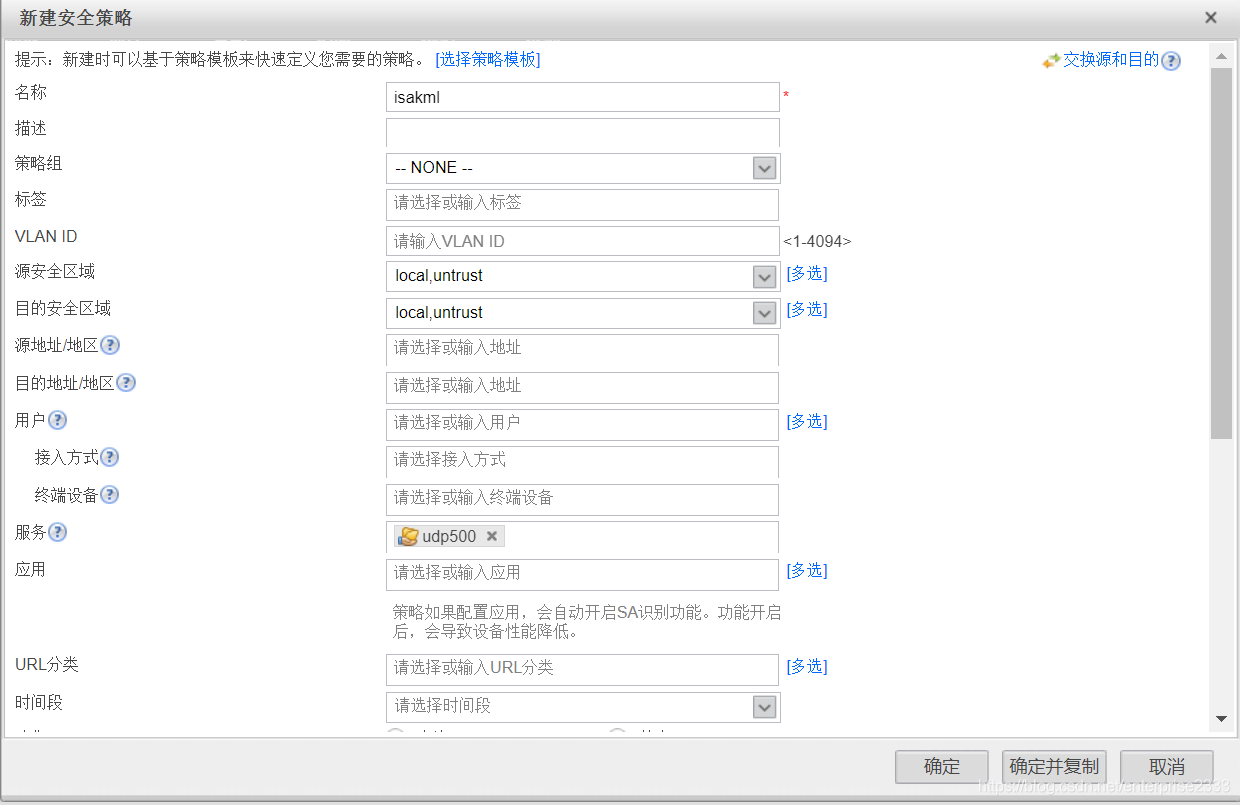Open 多选 link for 源安全区域
This screenshot has width=1240, height=805.
tap(807, 273)
